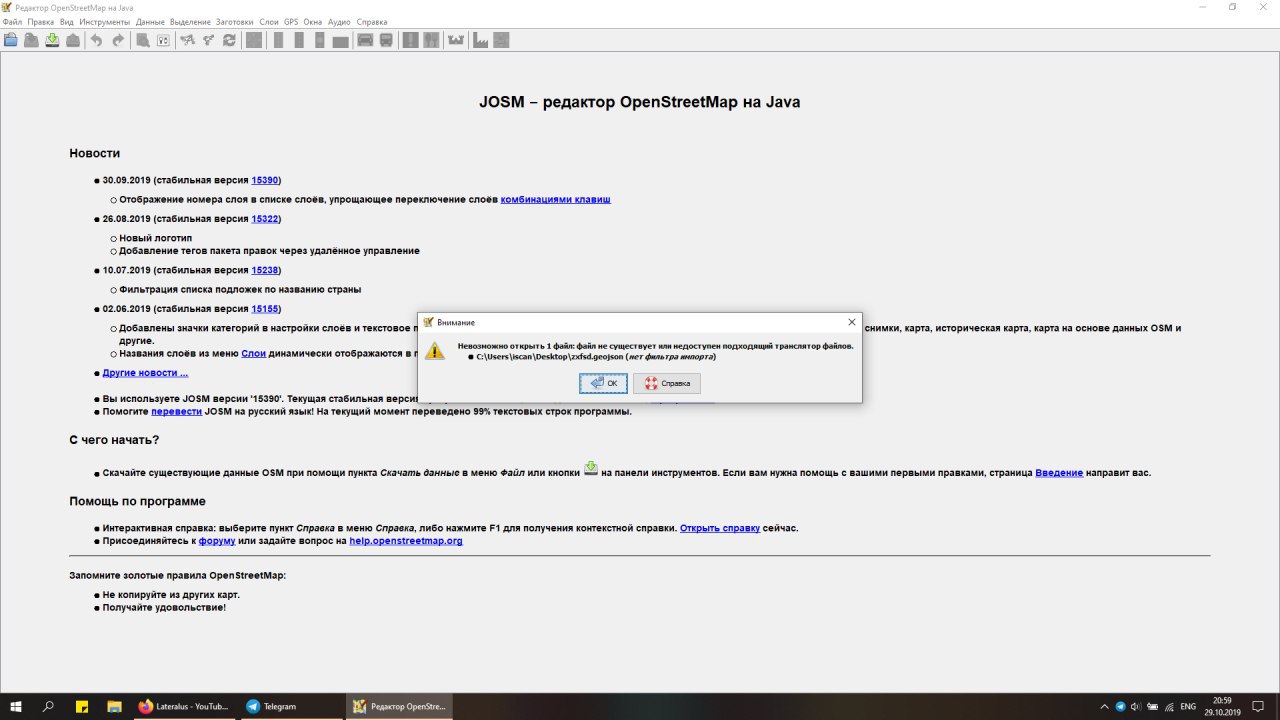Open the Другие новости link
The height and width of the screenshot is (720, 1280).
coord(145,373)
